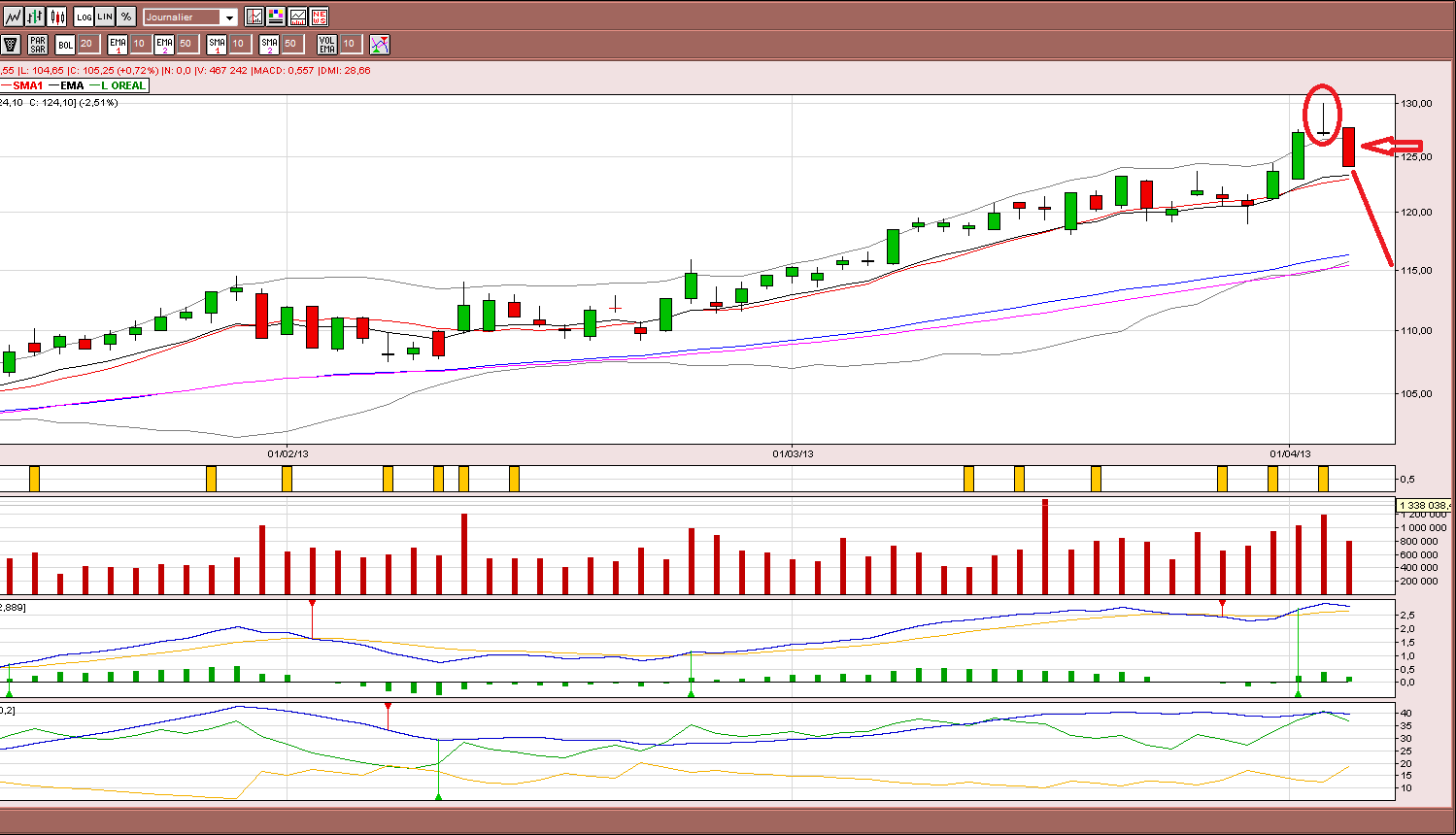Edit the SMA 2 period field
This screenshot has height=835, width=1456.
[292, 45]
